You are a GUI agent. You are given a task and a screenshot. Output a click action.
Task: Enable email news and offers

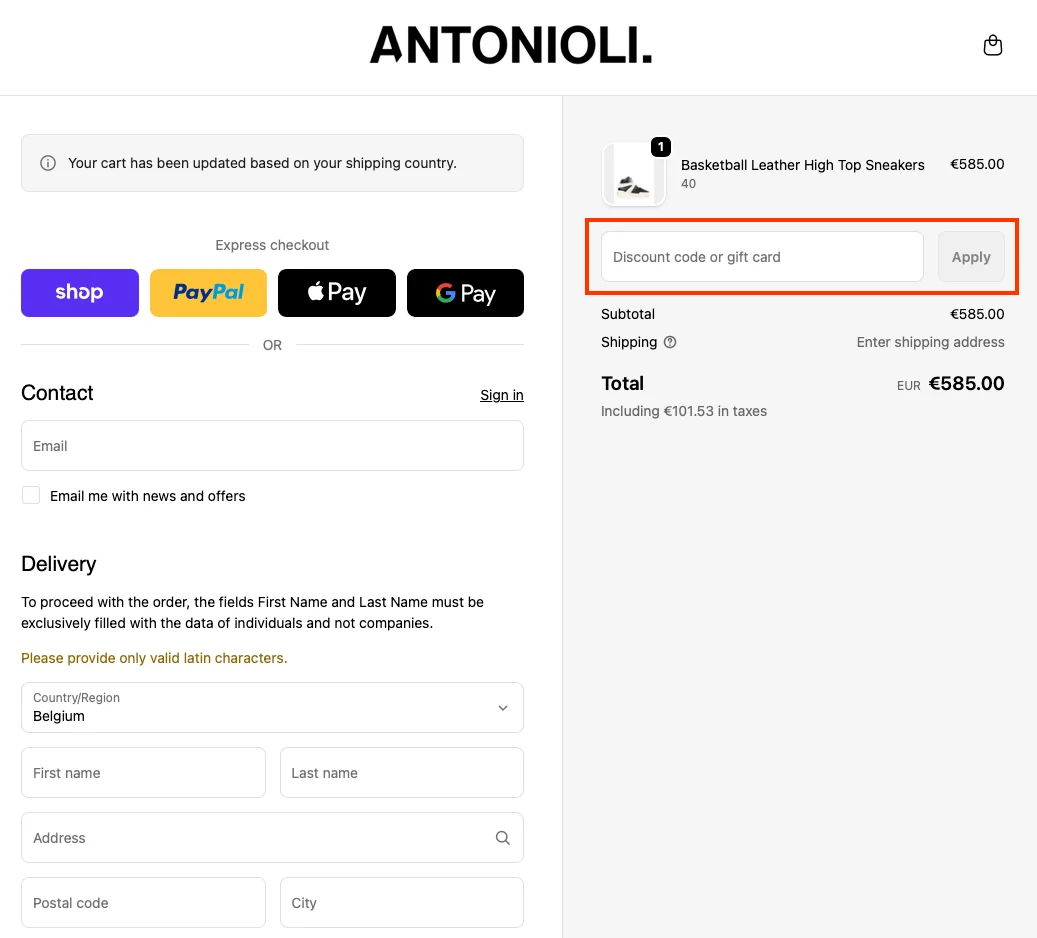30,495
